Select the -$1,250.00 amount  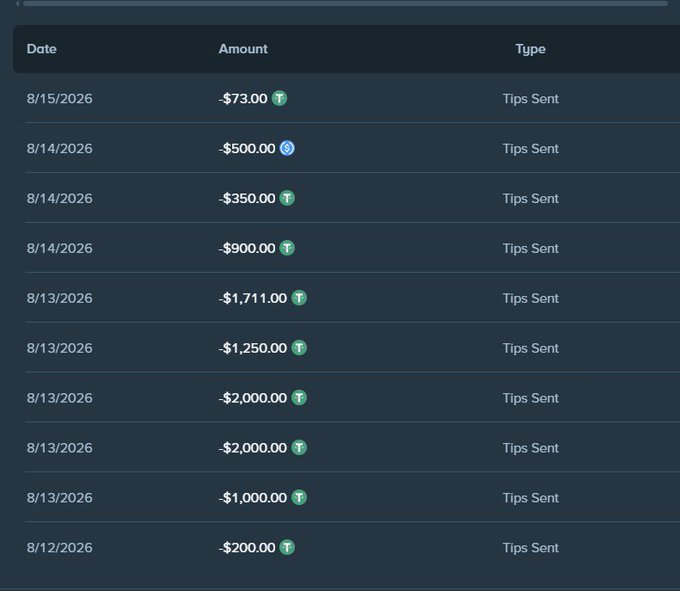[253, 348]
